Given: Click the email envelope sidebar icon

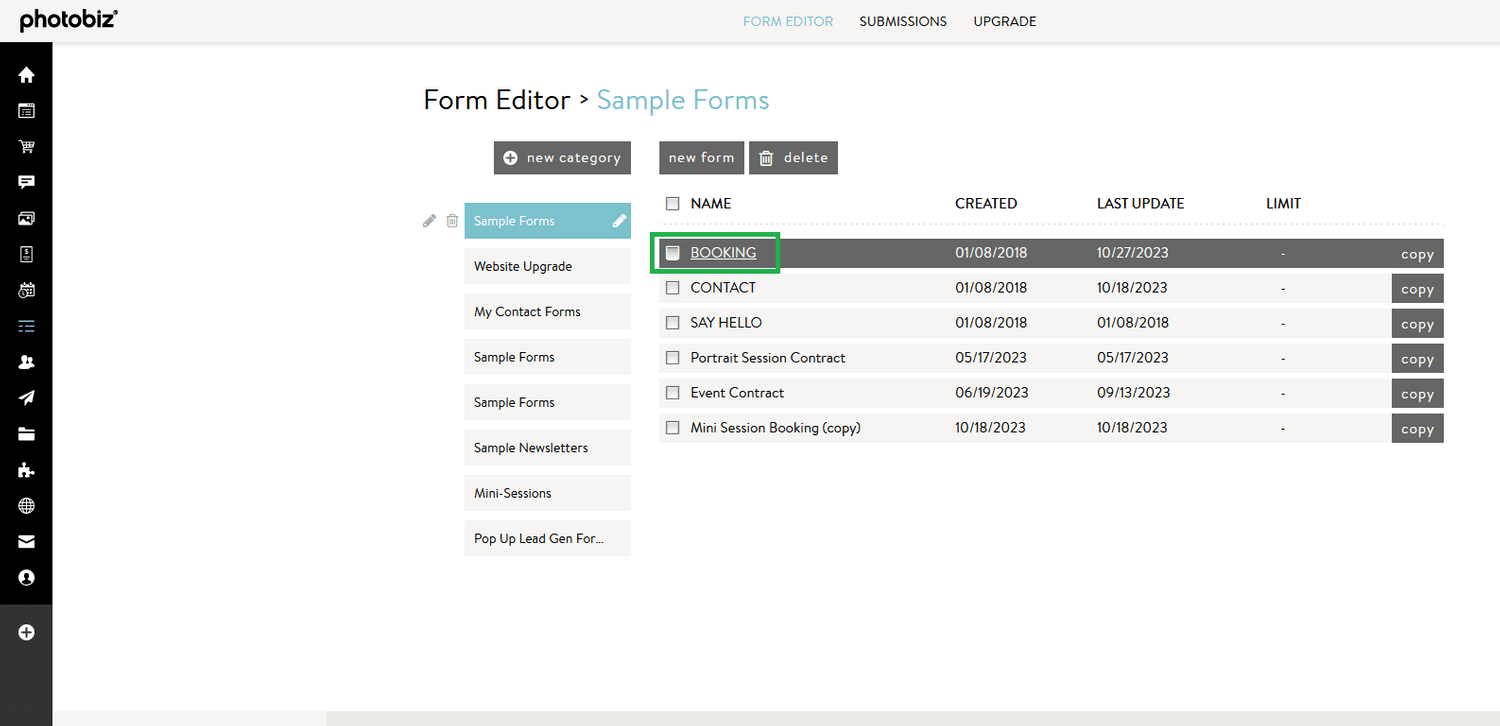Looking at the screenshot, I should tap(26, 541).
